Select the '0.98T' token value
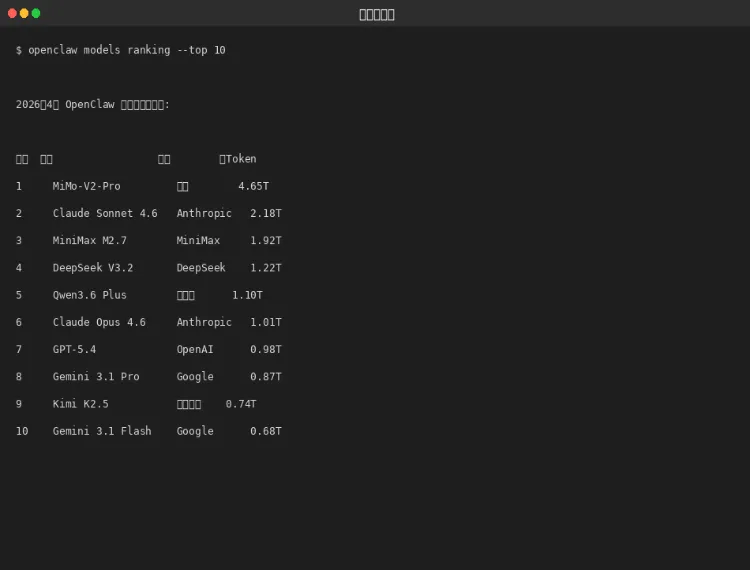750x570 pixels. (266, 350)
